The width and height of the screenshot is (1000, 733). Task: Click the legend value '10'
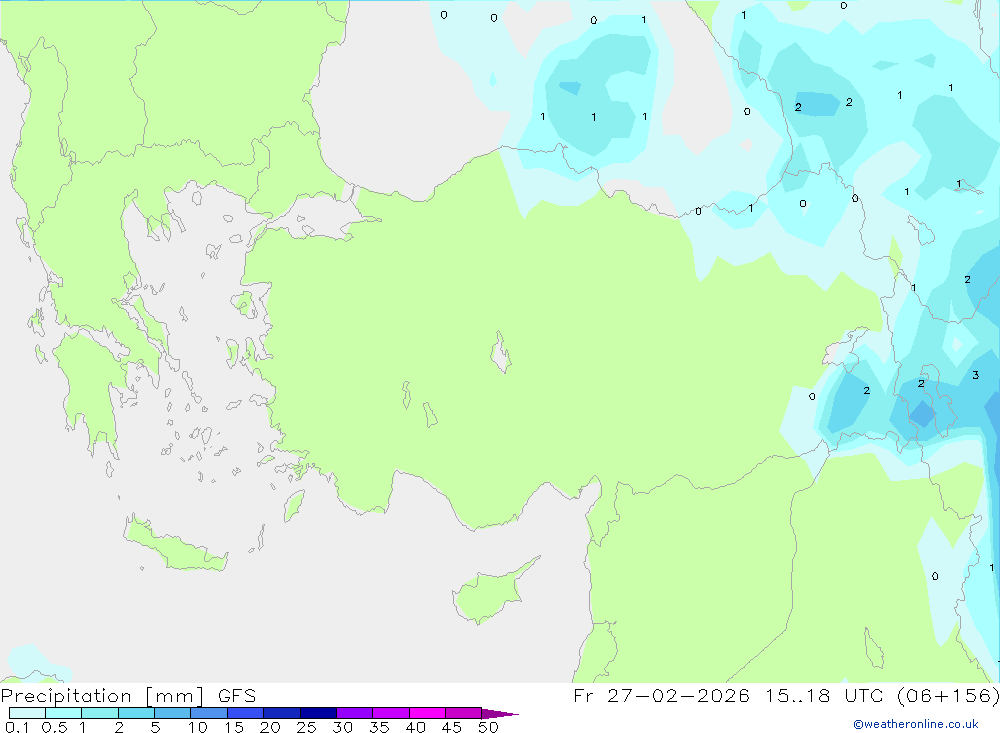point(198,727)
